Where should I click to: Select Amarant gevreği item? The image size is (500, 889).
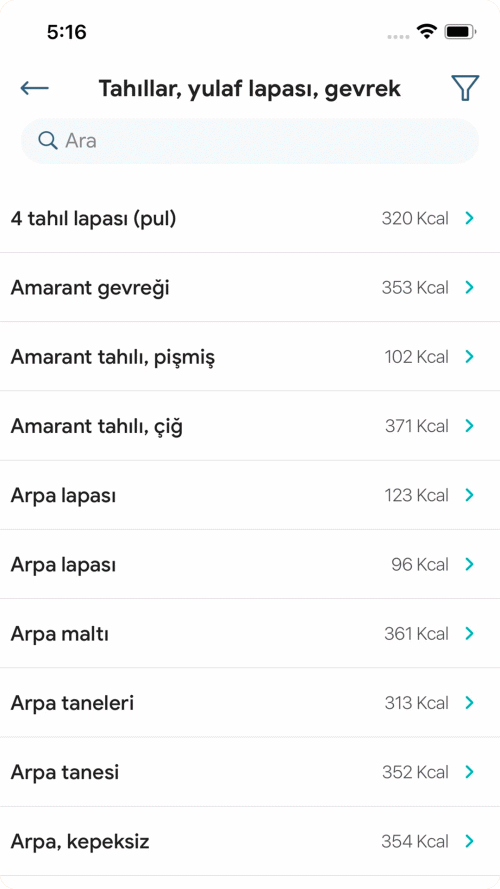point(250,287)
